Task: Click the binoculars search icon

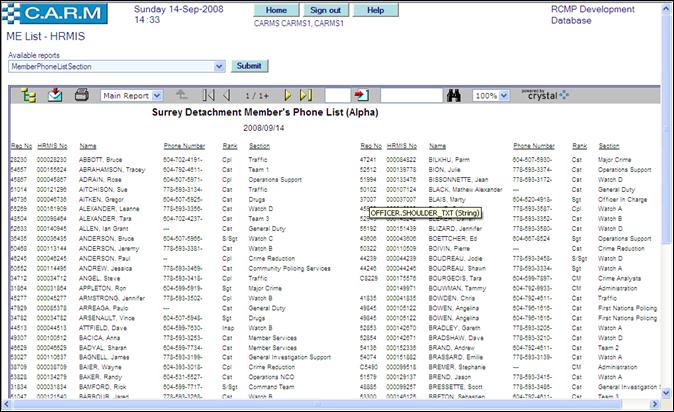Action: 453,95
